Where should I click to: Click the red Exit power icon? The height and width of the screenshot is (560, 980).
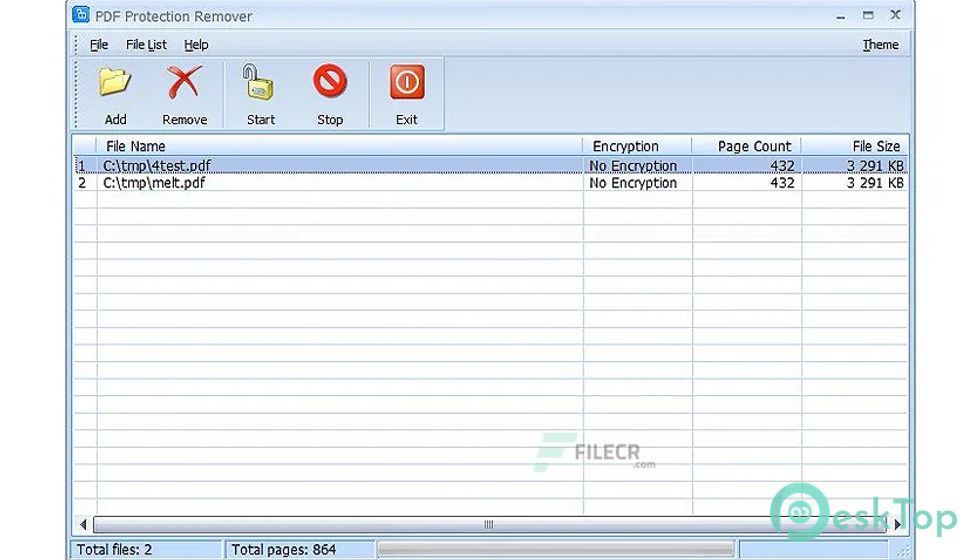pos(407,82)
